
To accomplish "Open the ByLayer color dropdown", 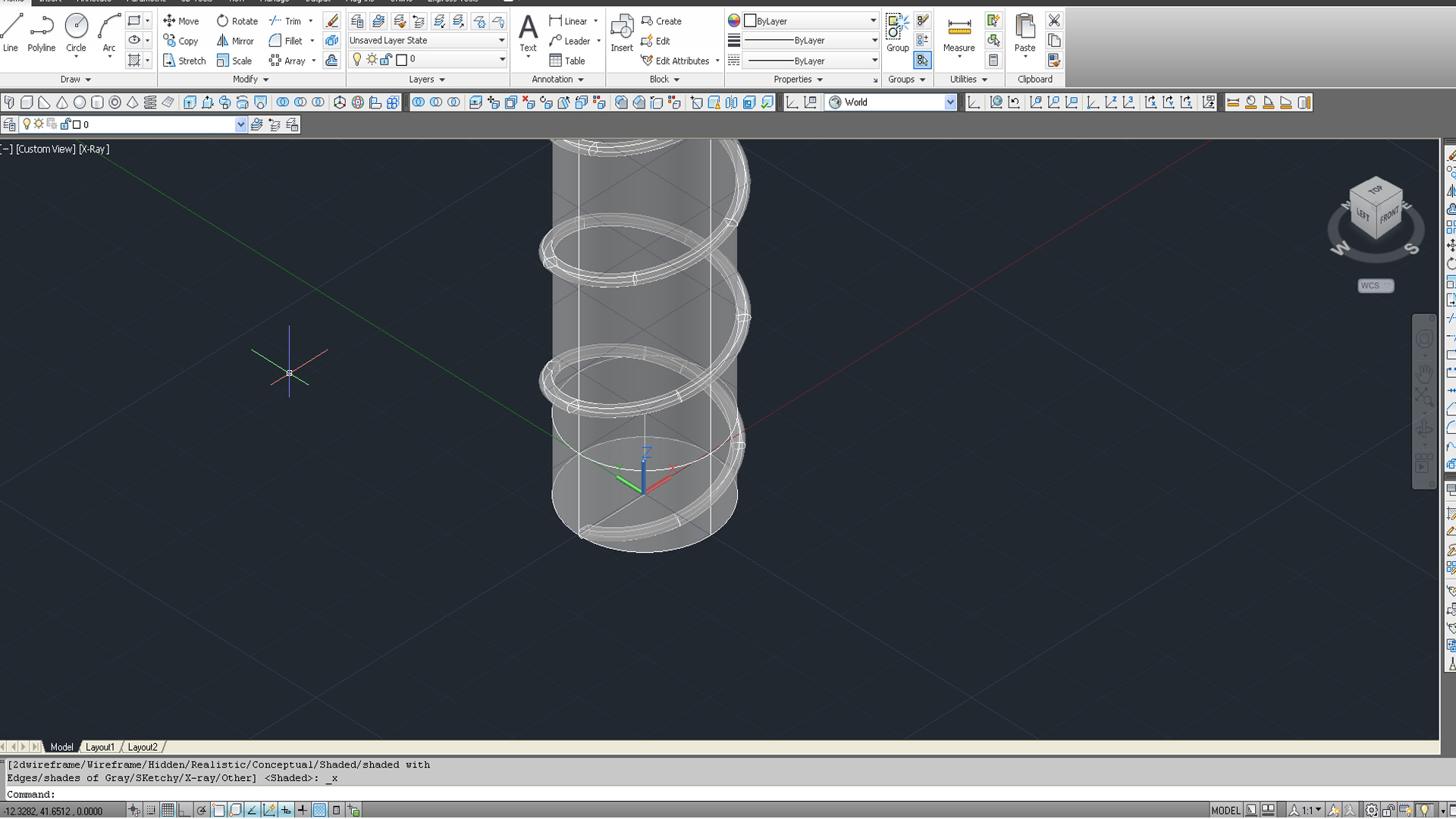I will (x=811, y=20).
